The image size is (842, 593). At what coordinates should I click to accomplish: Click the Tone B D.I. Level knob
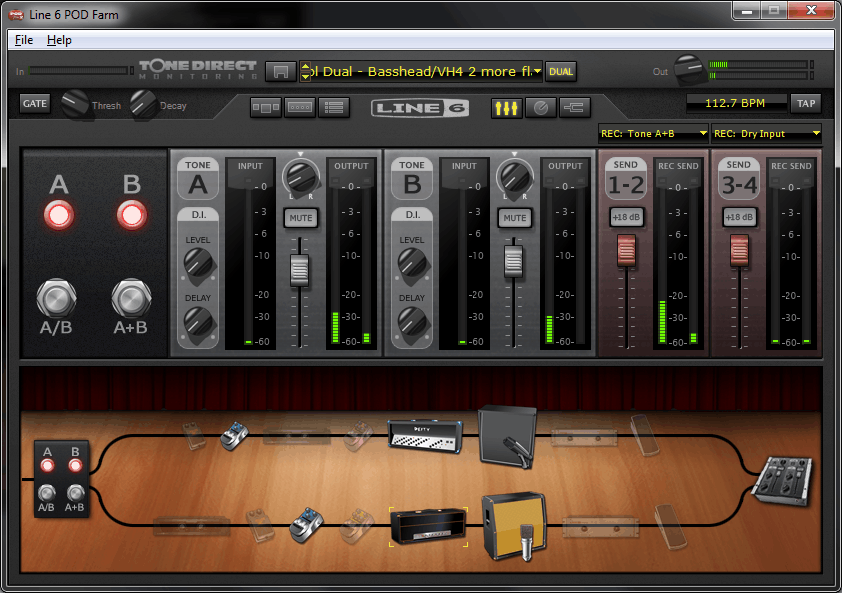point(412,263)
